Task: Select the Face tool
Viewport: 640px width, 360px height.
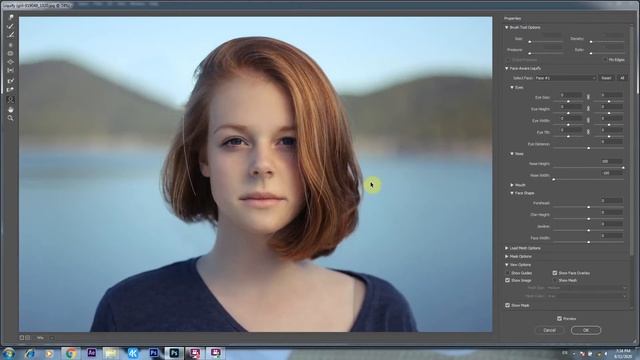Action: 11,100
